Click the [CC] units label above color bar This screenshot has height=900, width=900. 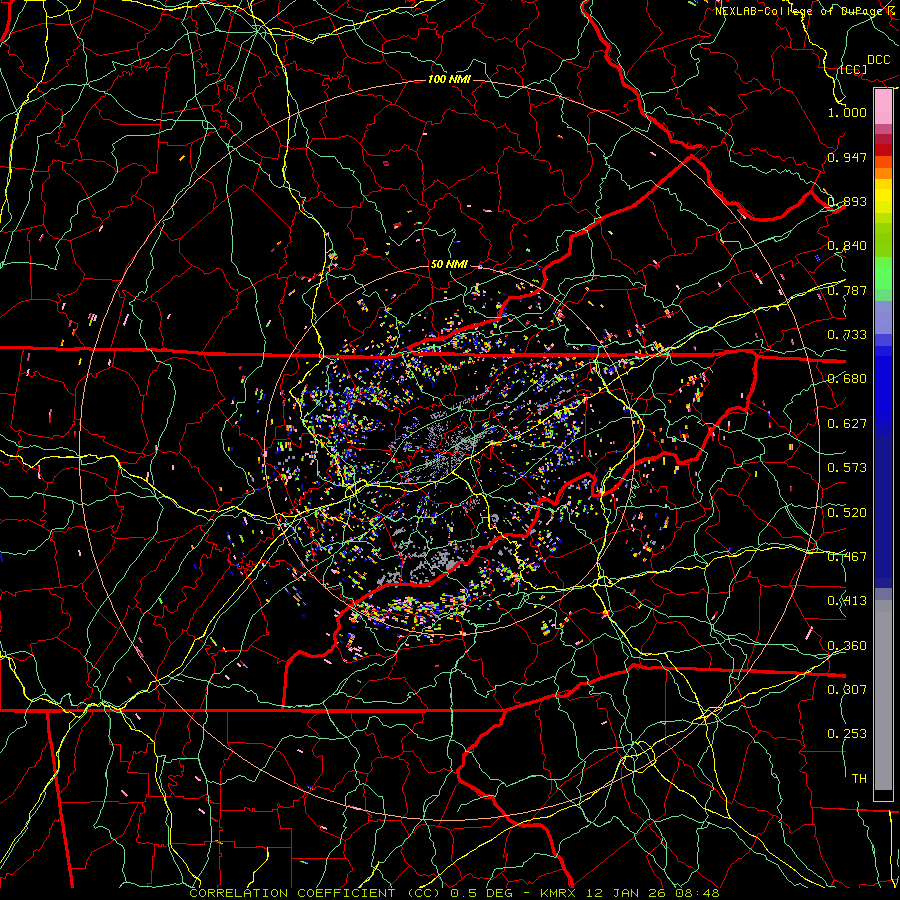click(853, 69)
